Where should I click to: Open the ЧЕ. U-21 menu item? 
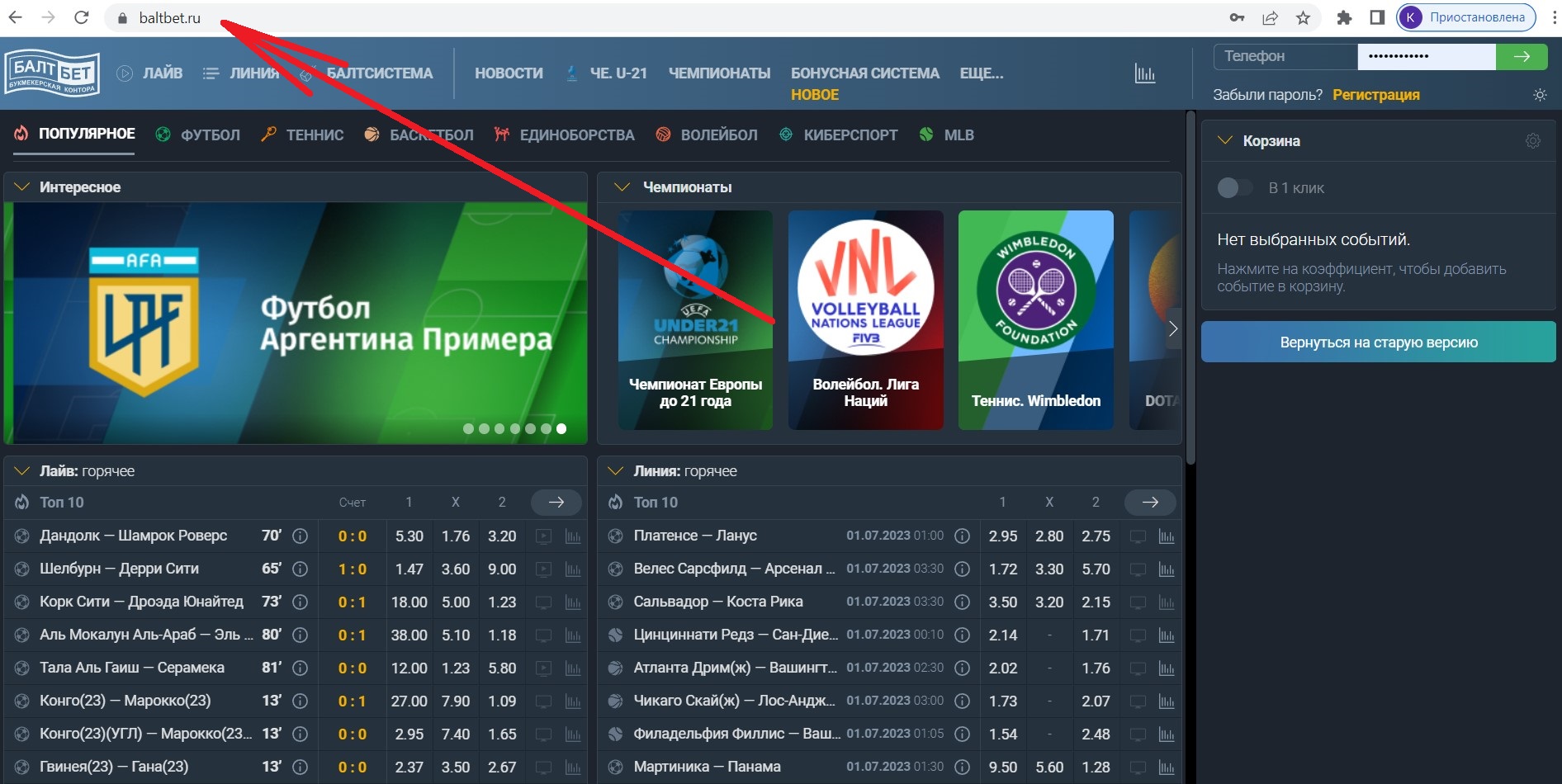pos(607,73)
